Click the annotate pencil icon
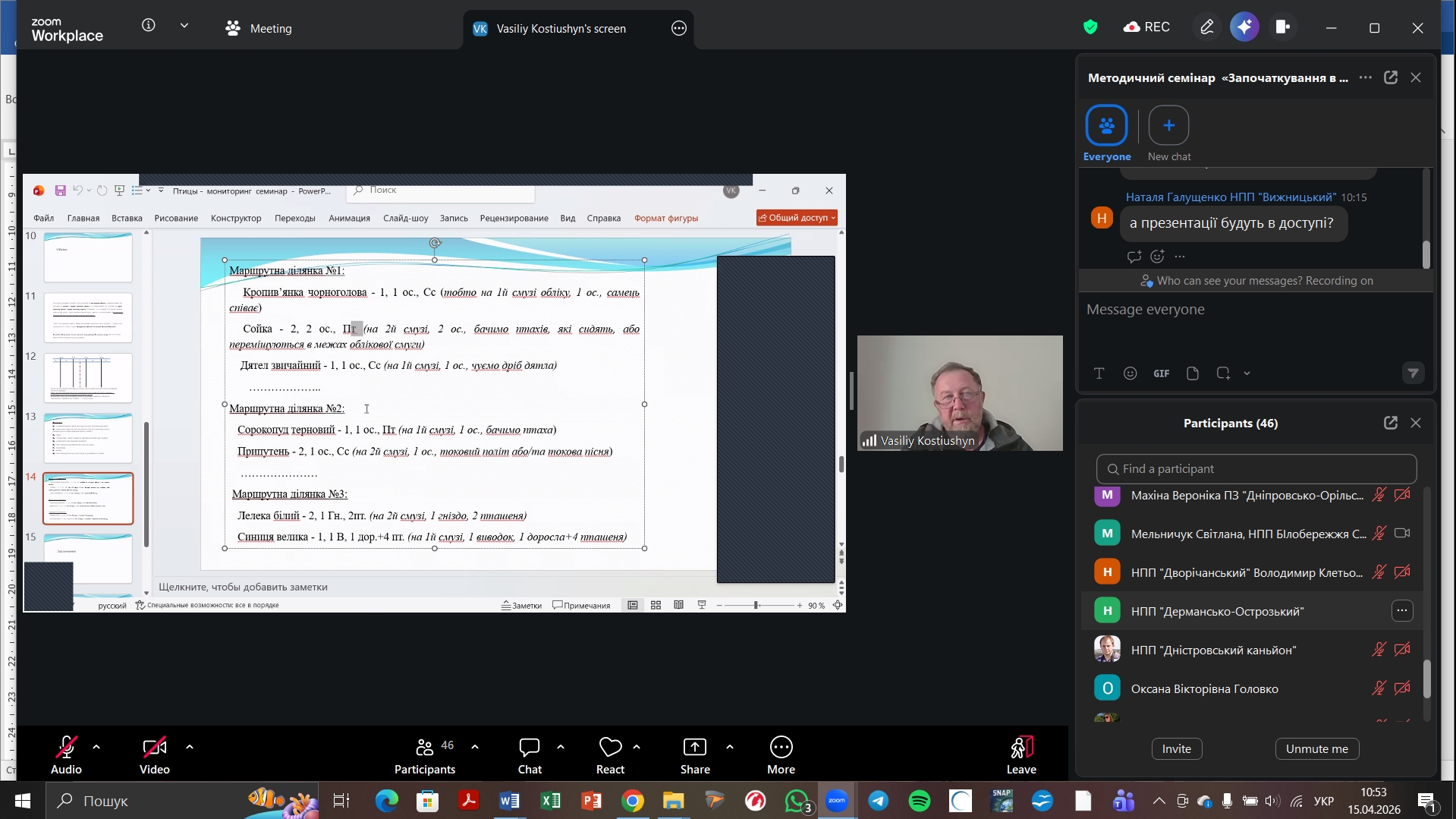 [x=1206, y=27]
